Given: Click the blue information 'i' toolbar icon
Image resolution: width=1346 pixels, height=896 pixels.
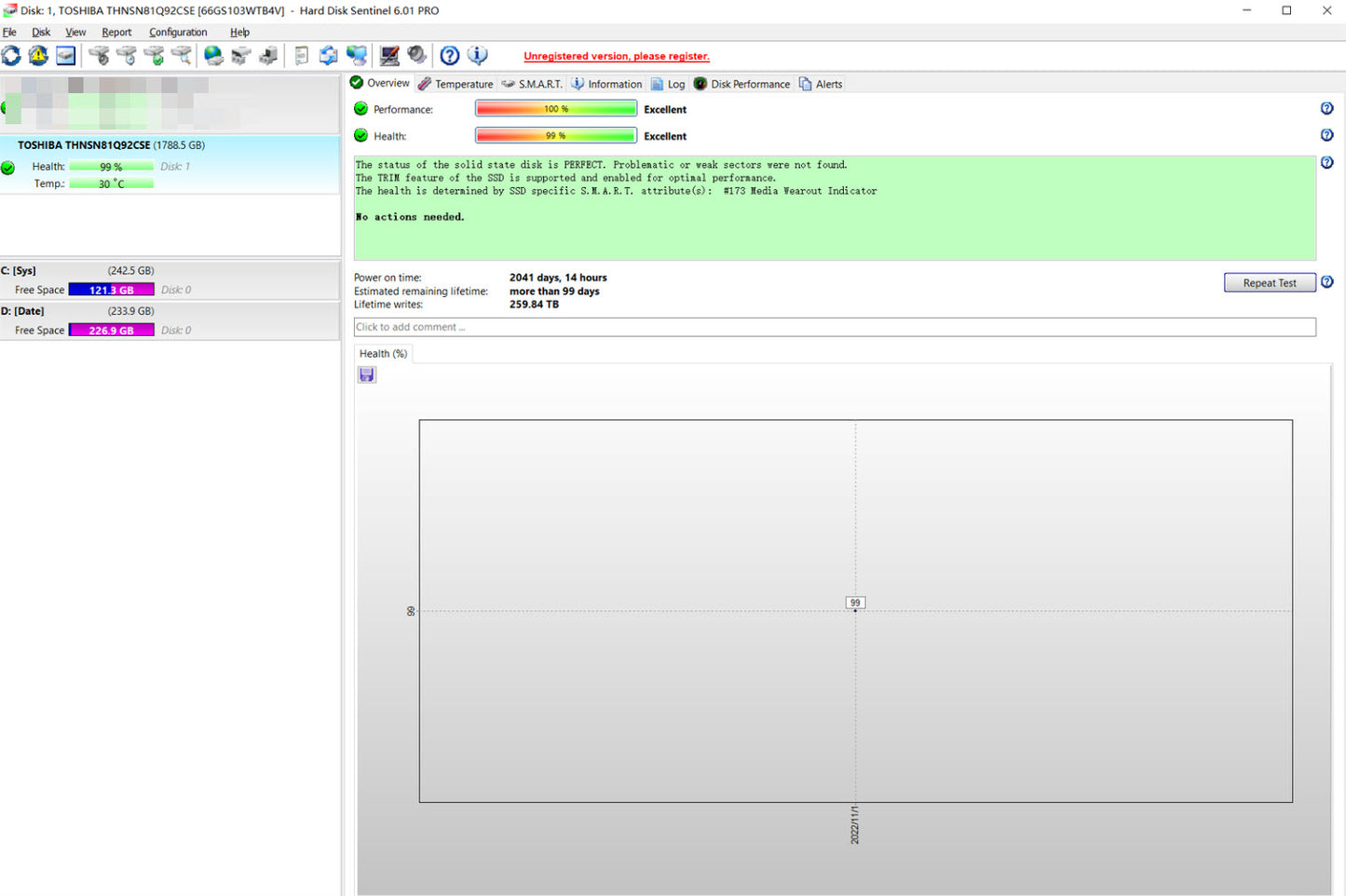Looking at the screenshot, I should (x=477, y=56).
